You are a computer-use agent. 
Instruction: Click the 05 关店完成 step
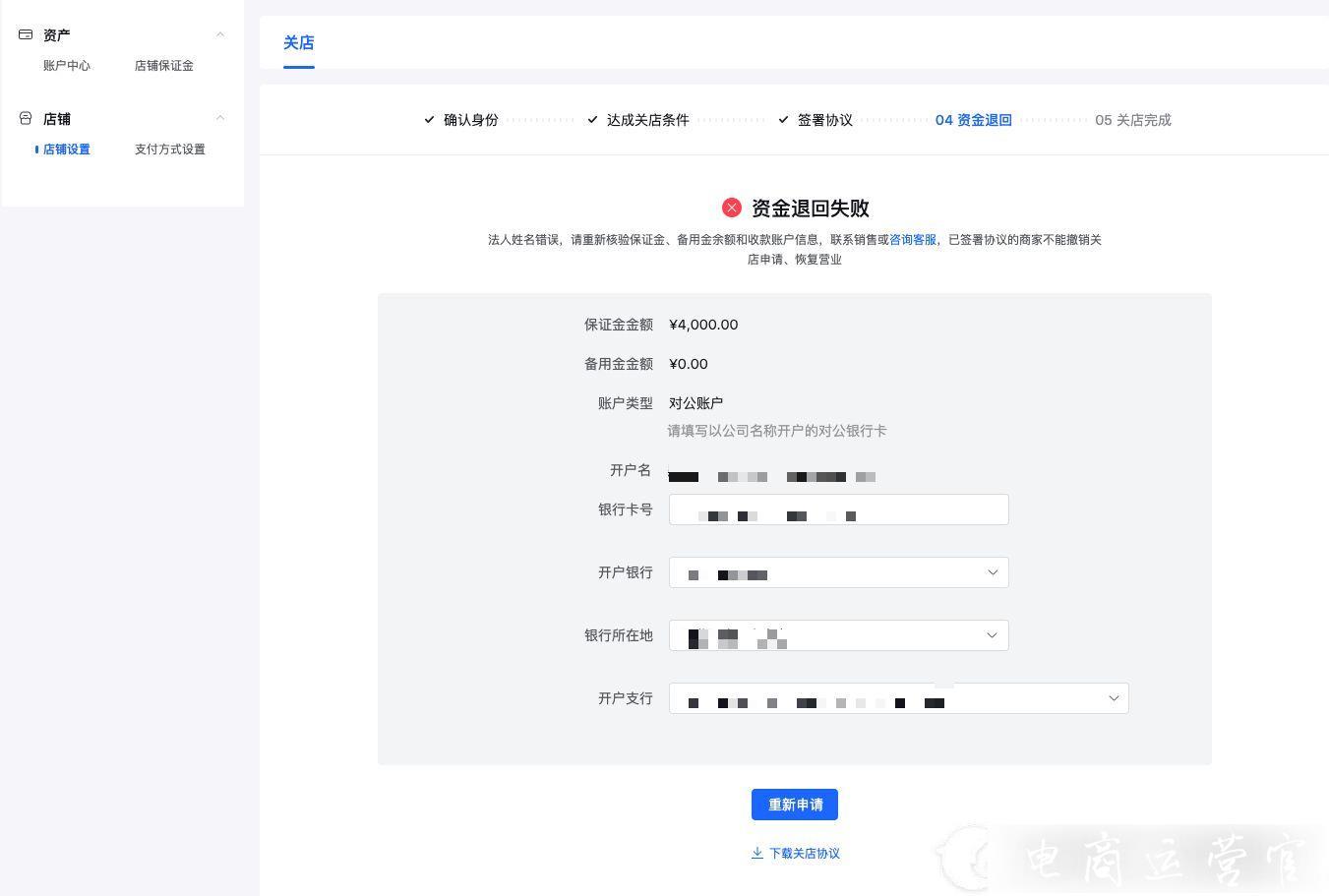coord(1133,120)
